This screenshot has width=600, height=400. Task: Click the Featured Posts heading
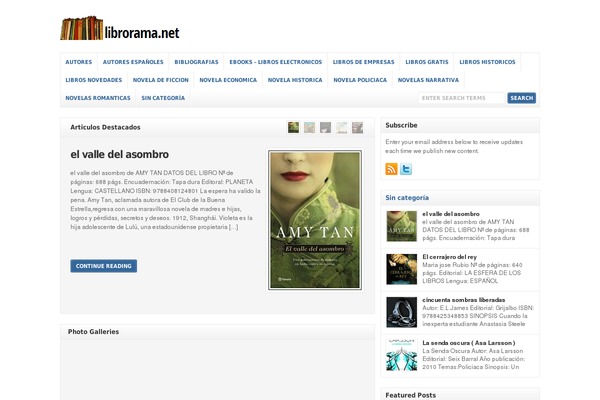coord(411,395)
